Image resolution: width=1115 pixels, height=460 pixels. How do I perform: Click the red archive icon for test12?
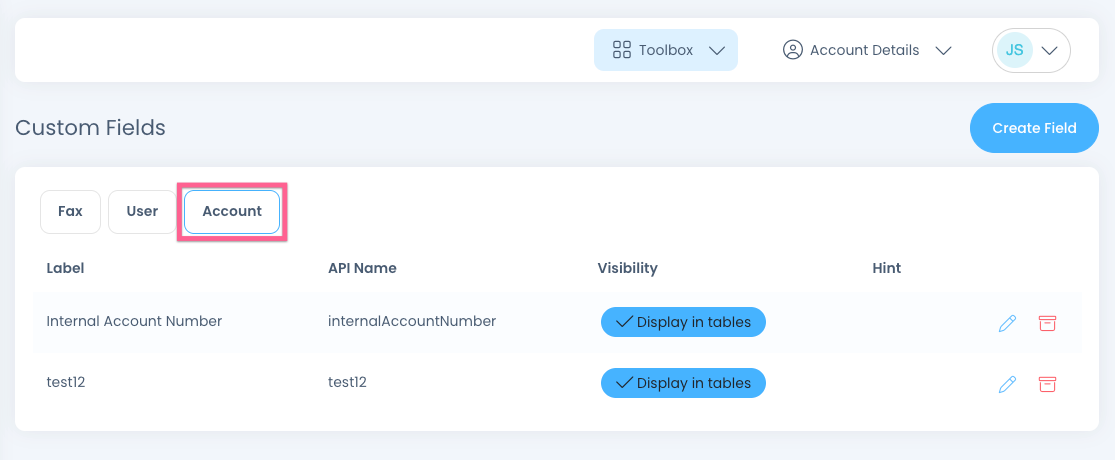1047,384
